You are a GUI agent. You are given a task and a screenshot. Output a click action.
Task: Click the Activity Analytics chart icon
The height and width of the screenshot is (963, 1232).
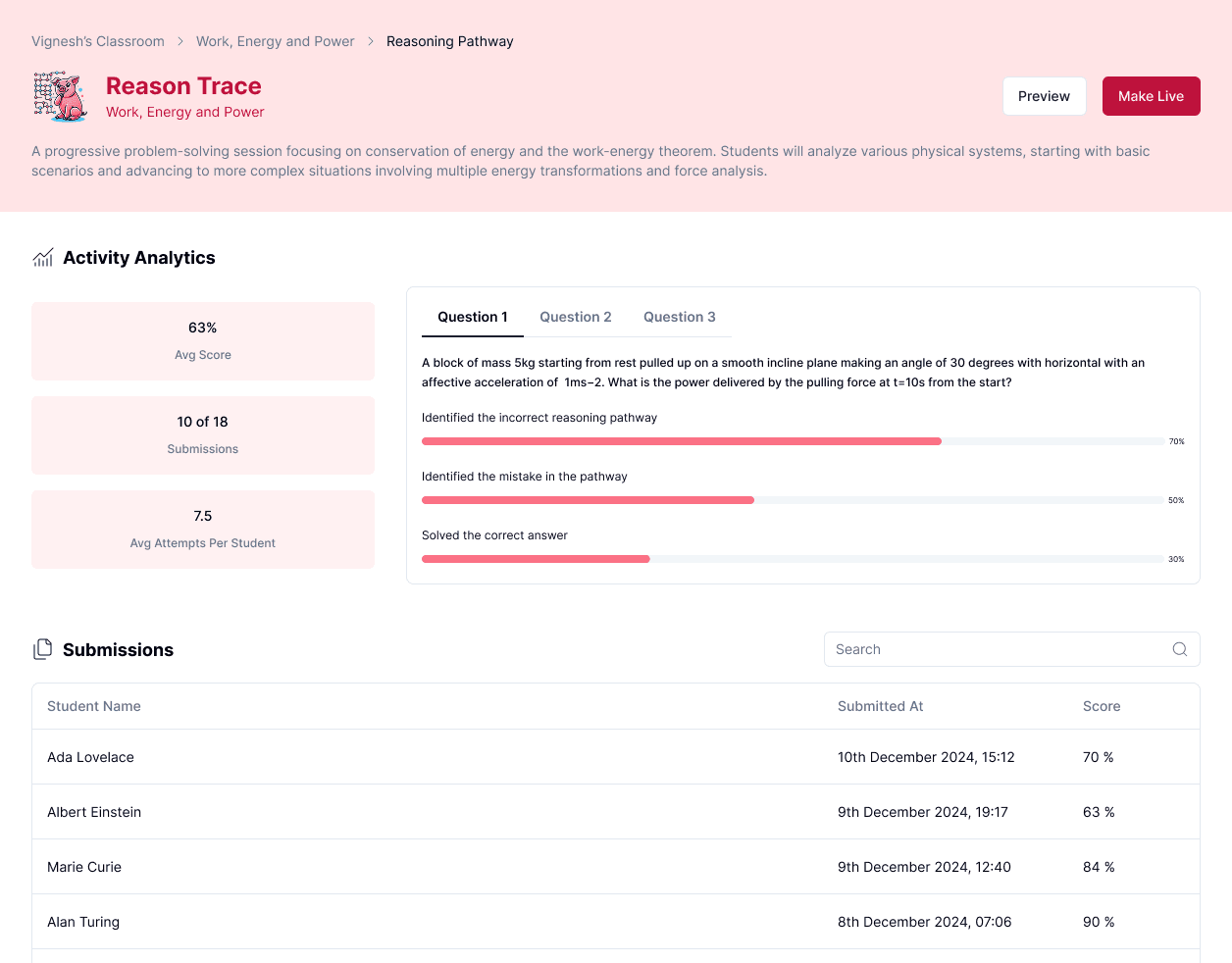tap(43, 258)
